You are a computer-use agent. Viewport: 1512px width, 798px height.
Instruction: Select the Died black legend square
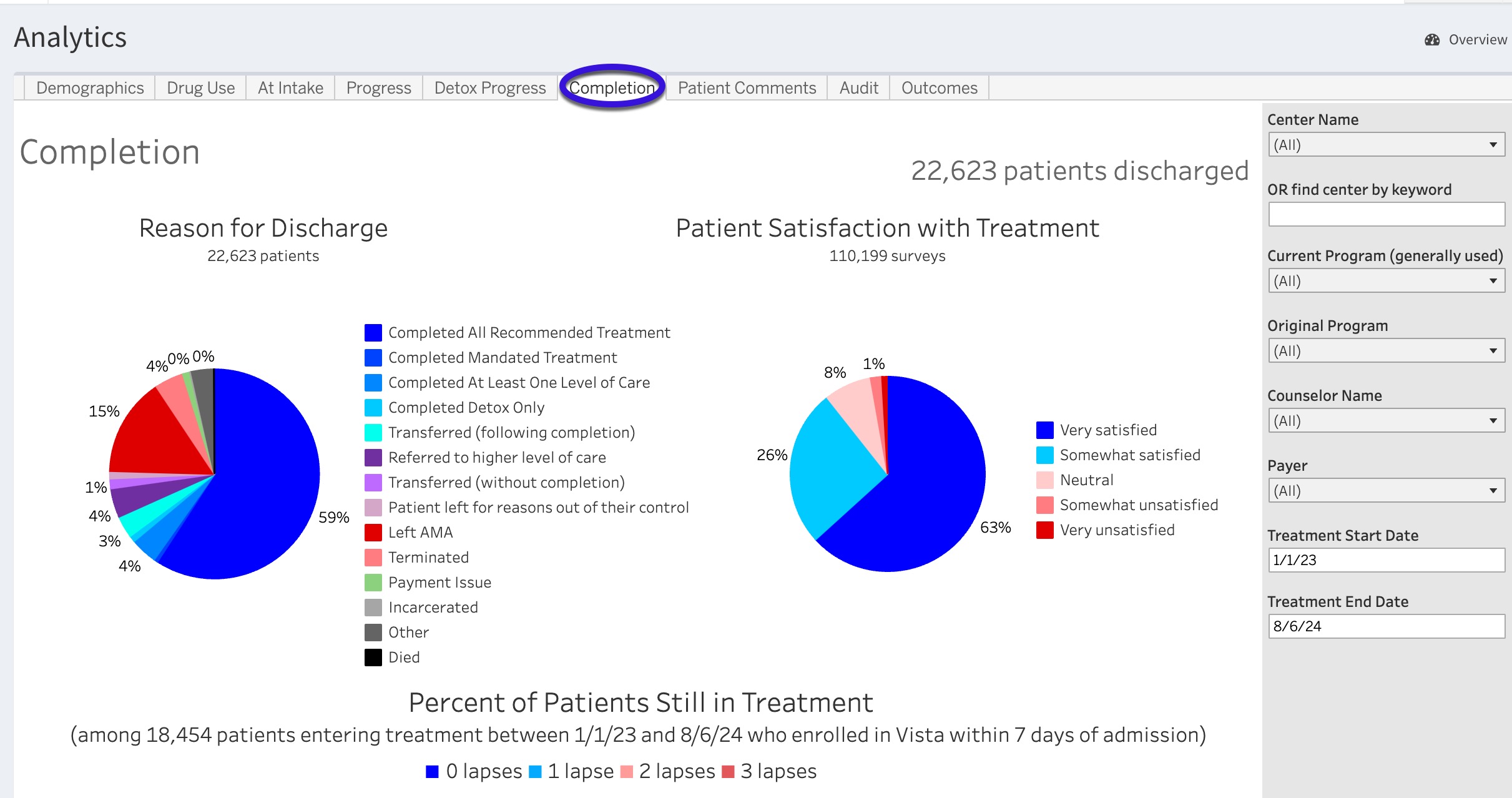click(x=373, y=658)
